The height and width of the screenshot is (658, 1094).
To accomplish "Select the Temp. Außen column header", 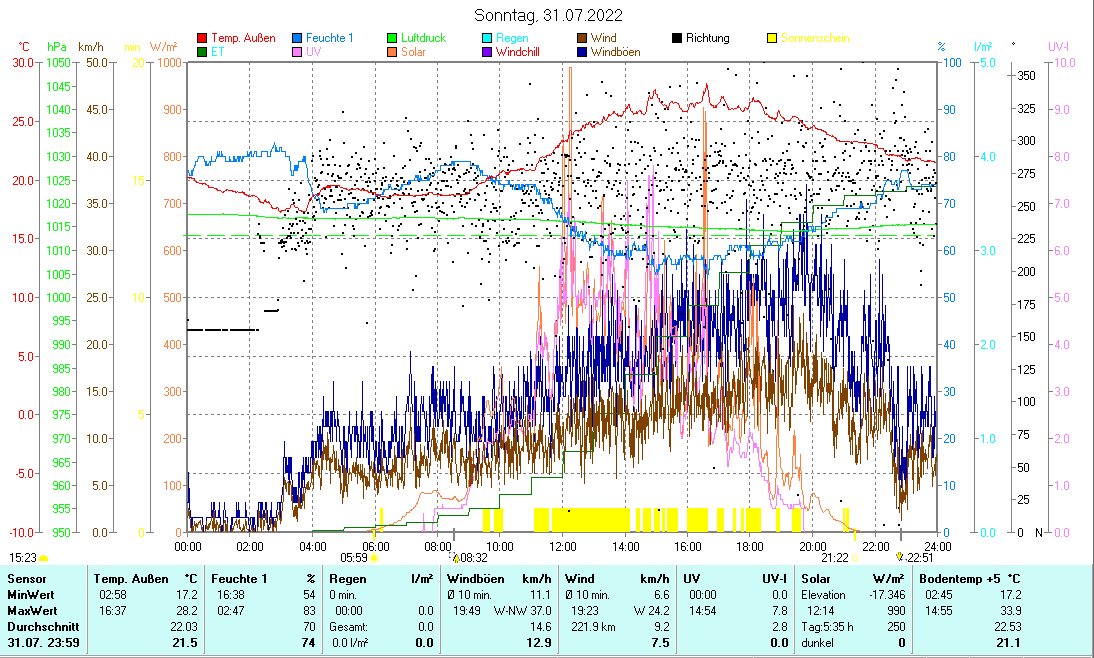I will click(145, 579).
